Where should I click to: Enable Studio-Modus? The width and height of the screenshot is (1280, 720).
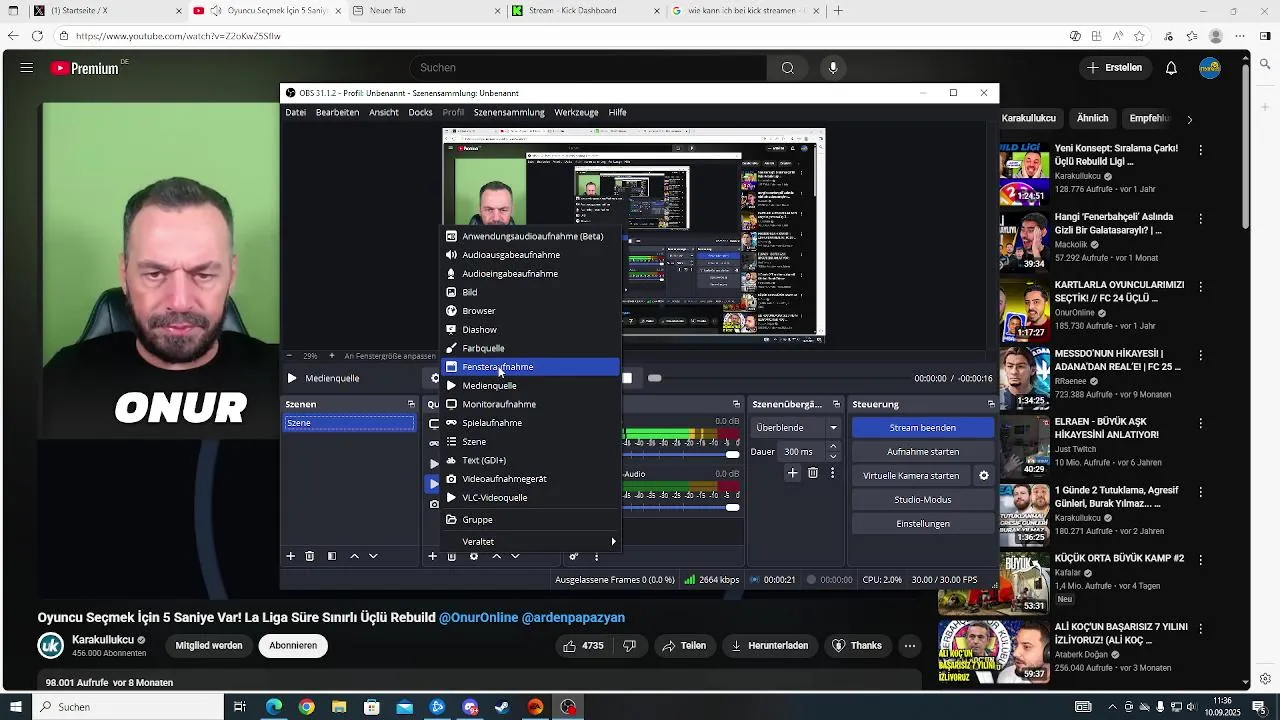[923, 500]
